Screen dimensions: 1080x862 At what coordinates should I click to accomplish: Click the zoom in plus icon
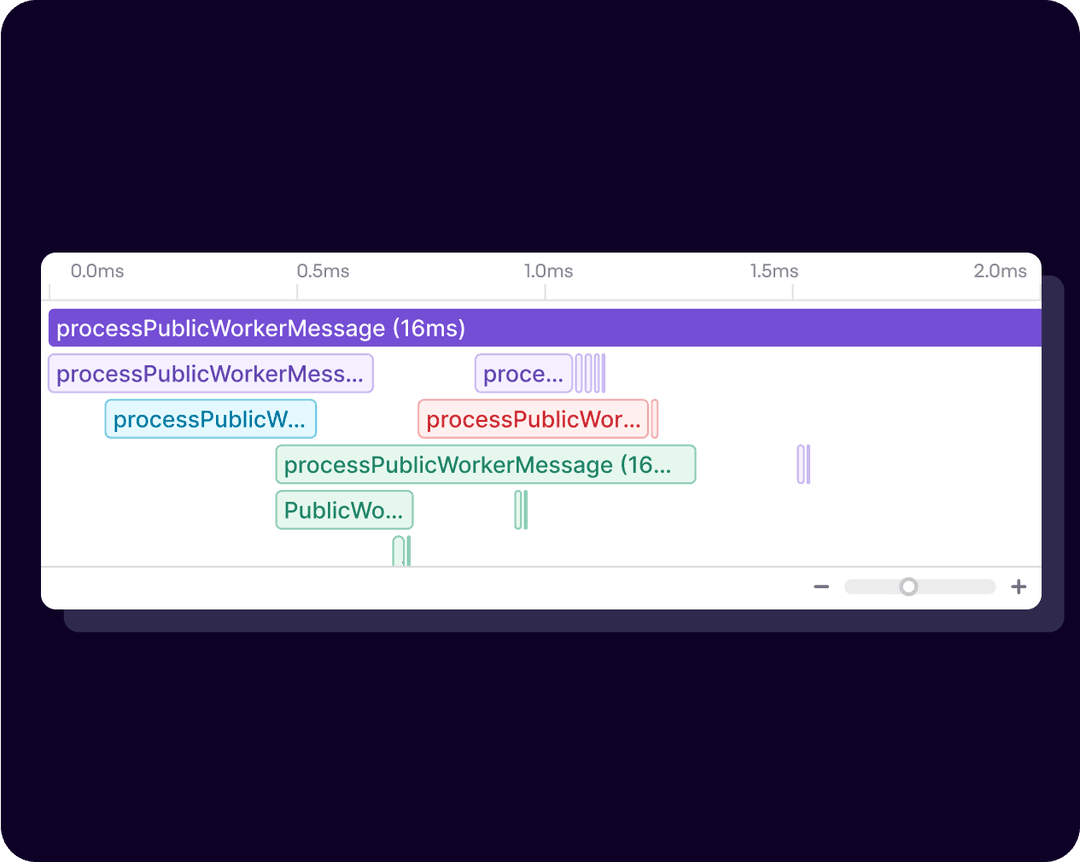coord(1018,587)
